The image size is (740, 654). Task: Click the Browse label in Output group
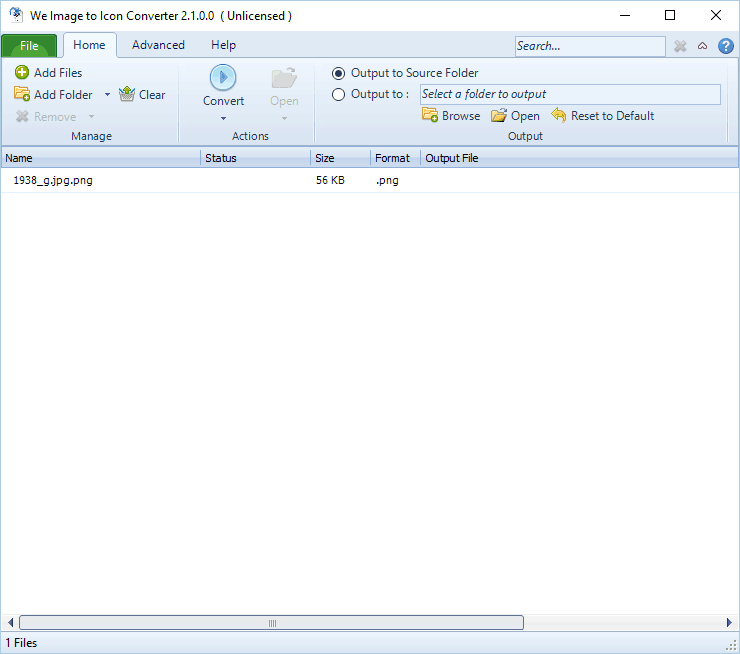(x=461, y=116)
